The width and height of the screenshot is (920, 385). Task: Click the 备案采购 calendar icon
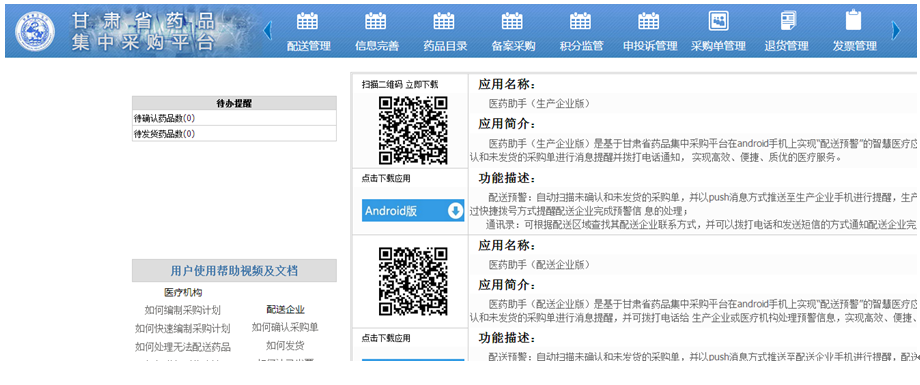pyautogui.click(x=512, y=21)
